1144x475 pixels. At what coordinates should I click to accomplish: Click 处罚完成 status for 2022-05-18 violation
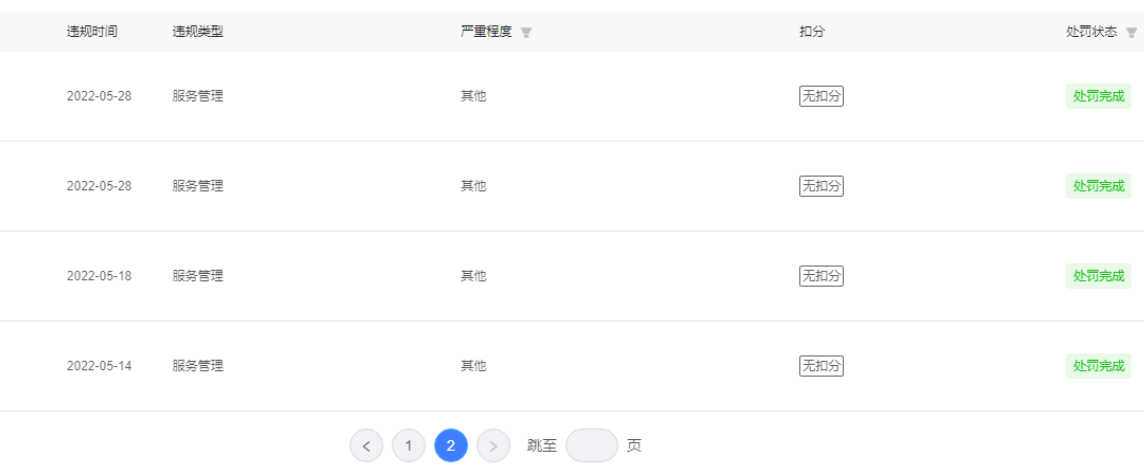(1098, 276)
